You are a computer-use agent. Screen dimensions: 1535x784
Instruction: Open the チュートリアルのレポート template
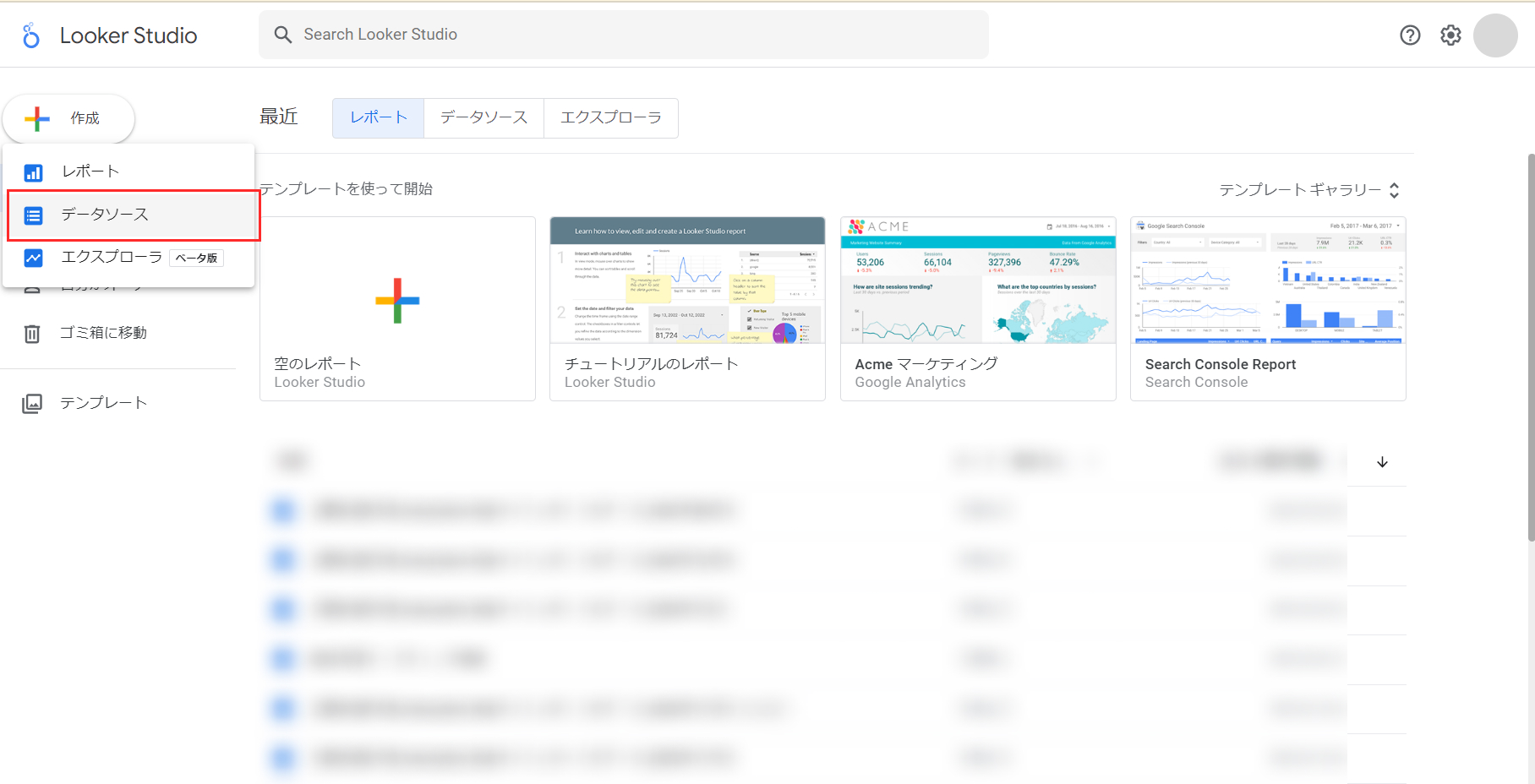coord(687,308)
